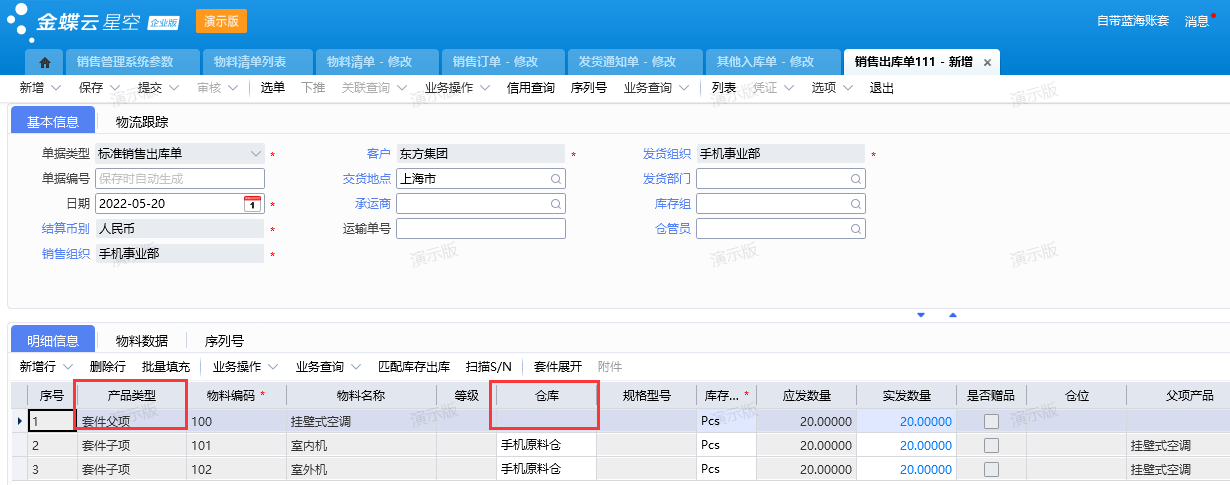The width and height of the screenshot is (1230, 485).
Task: Switch to 发货通知单 - 修改 tab
Action: (x=634, y=62)
